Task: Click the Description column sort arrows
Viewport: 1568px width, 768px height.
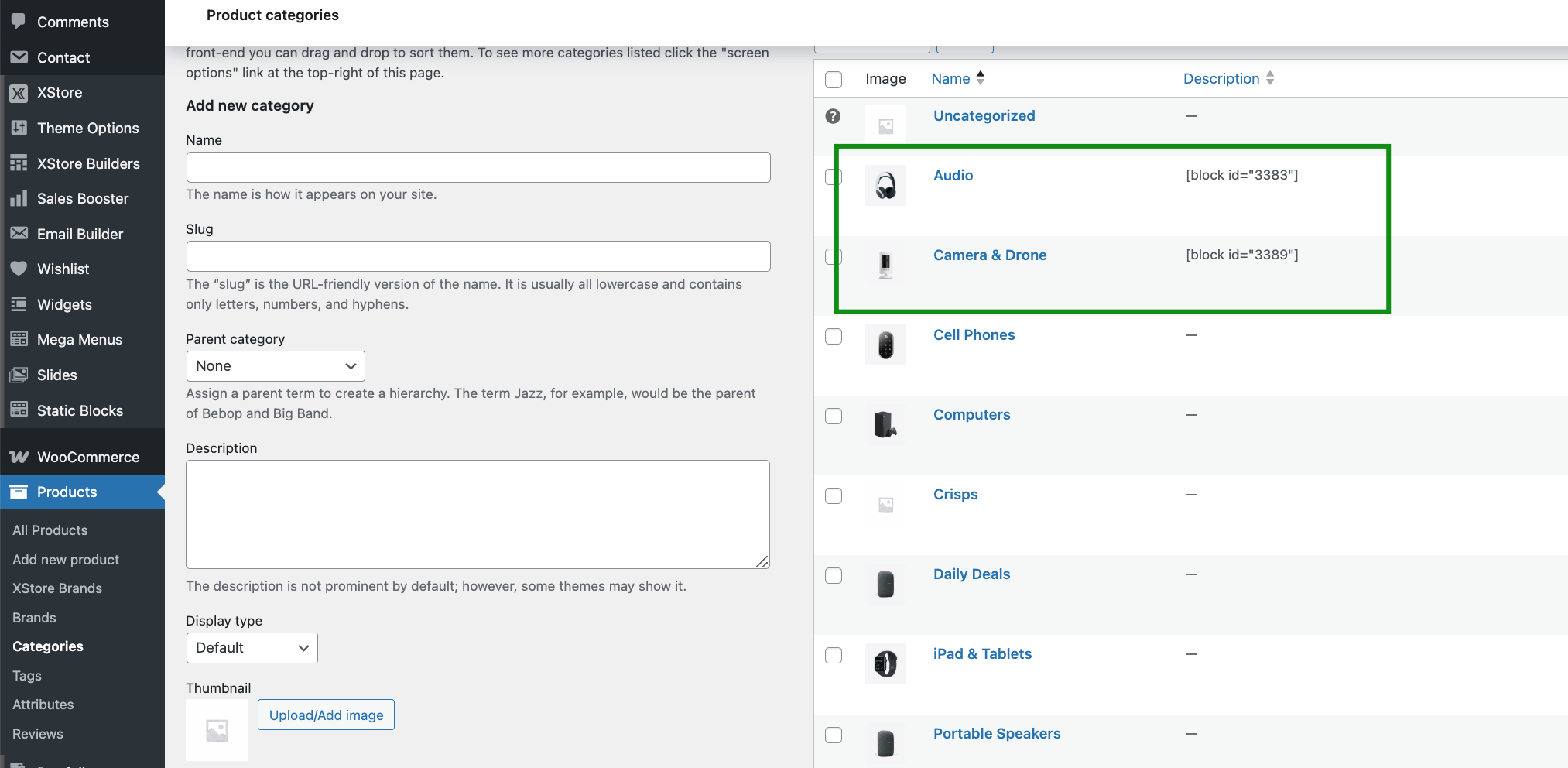Action: pyautogui.click(x=1270, y=78)
